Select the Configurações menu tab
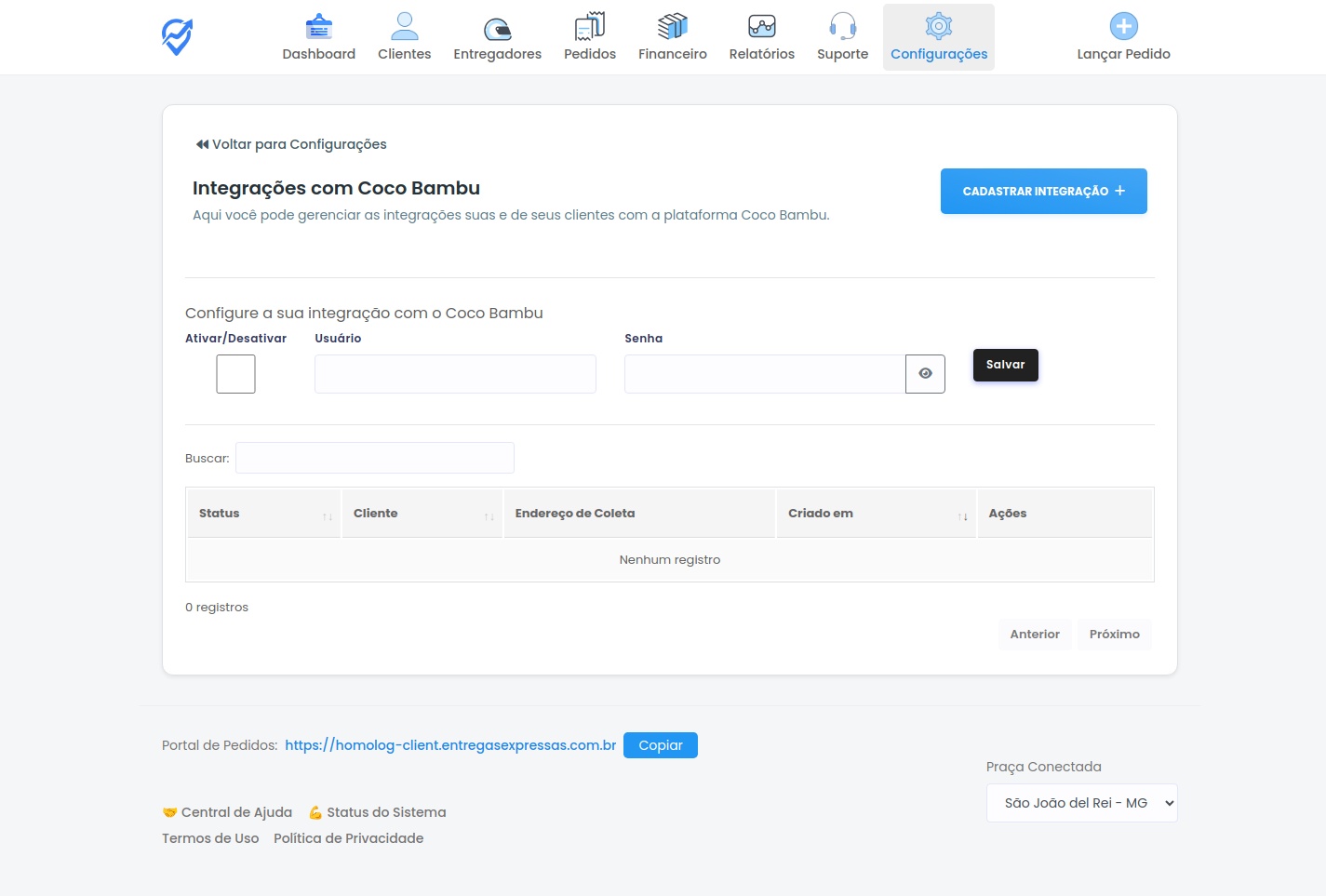 pyautogui.click(x=938, y=38)
